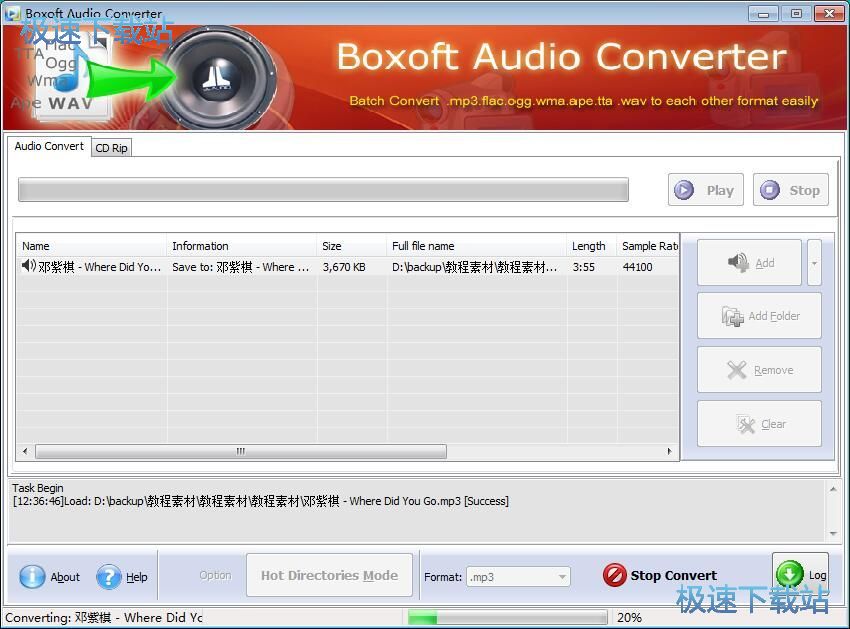The width and height of the screenshot is (850, 629).
Task: Click the conversion progress bar at 20%
Action: pos(507,617)
